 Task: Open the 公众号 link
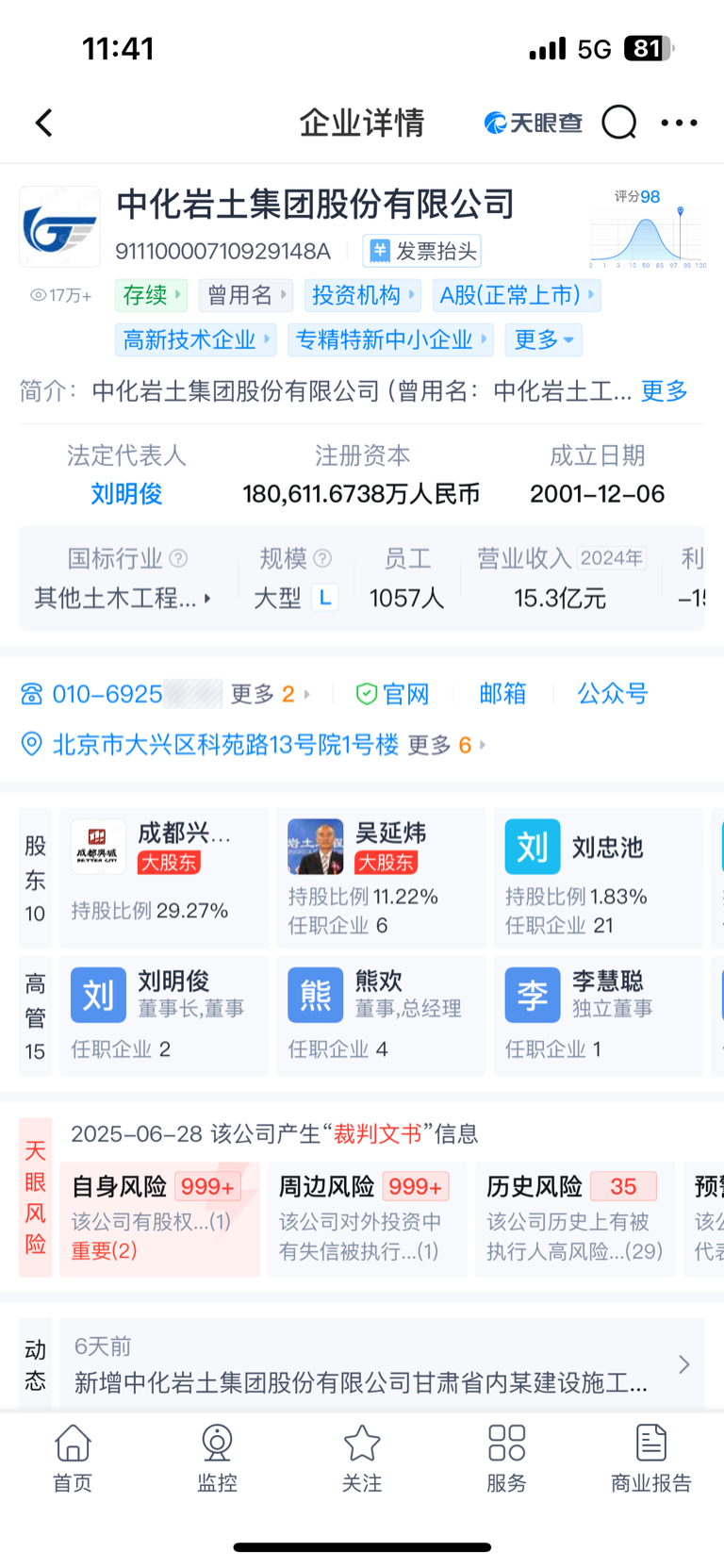pyautogui.click(x=613, y=694)
